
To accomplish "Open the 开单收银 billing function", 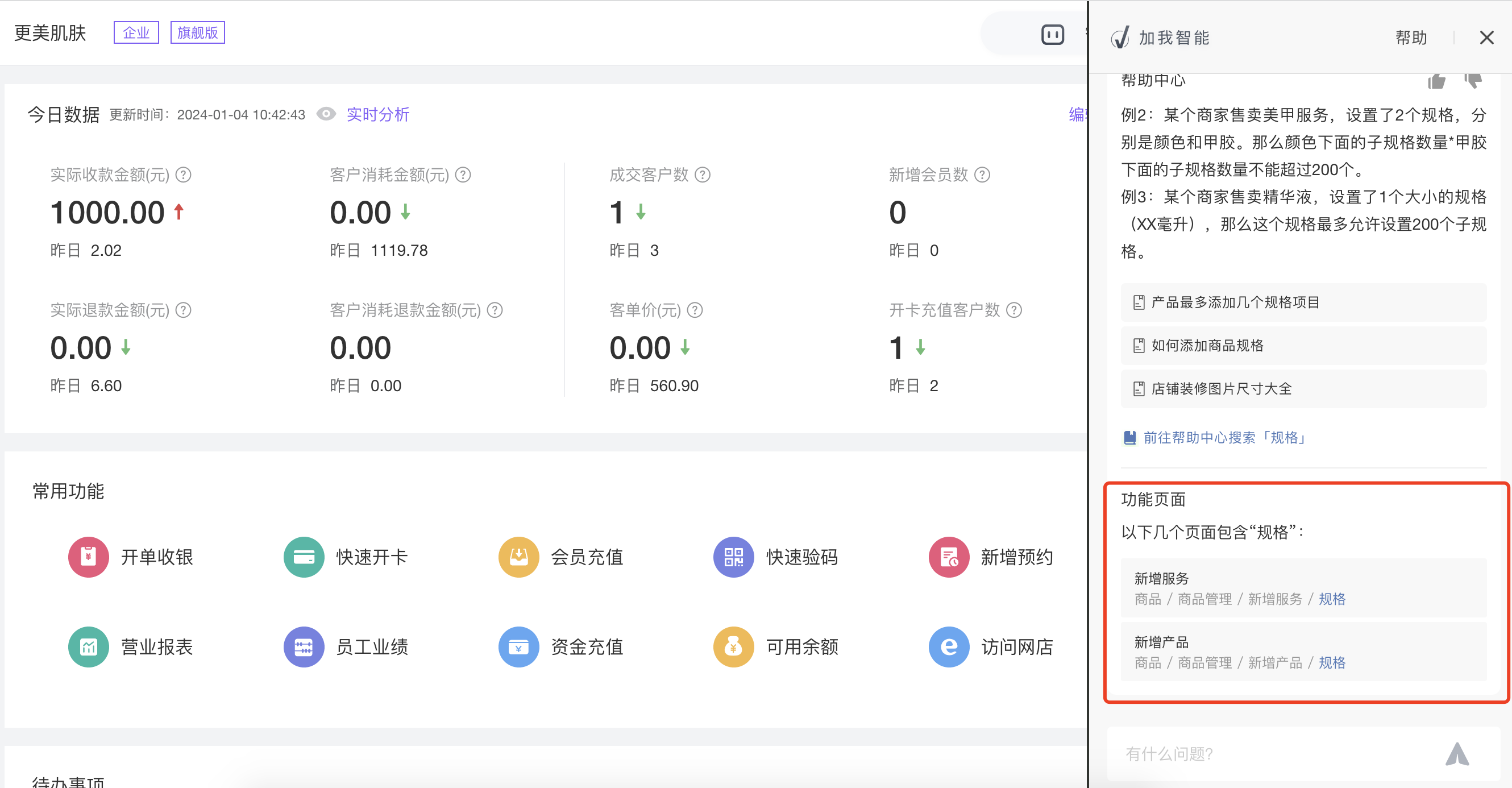I will pyautogui.click(x=130, y=557).
